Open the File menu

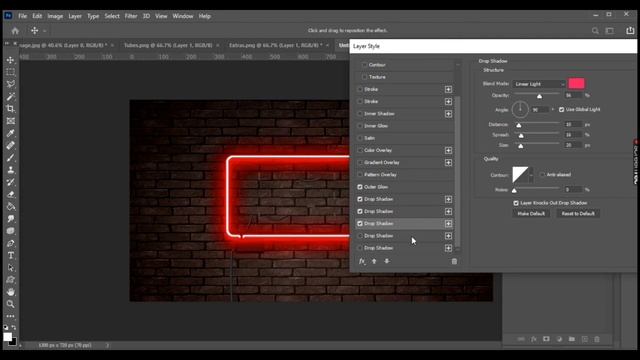(x=22, y=16)
